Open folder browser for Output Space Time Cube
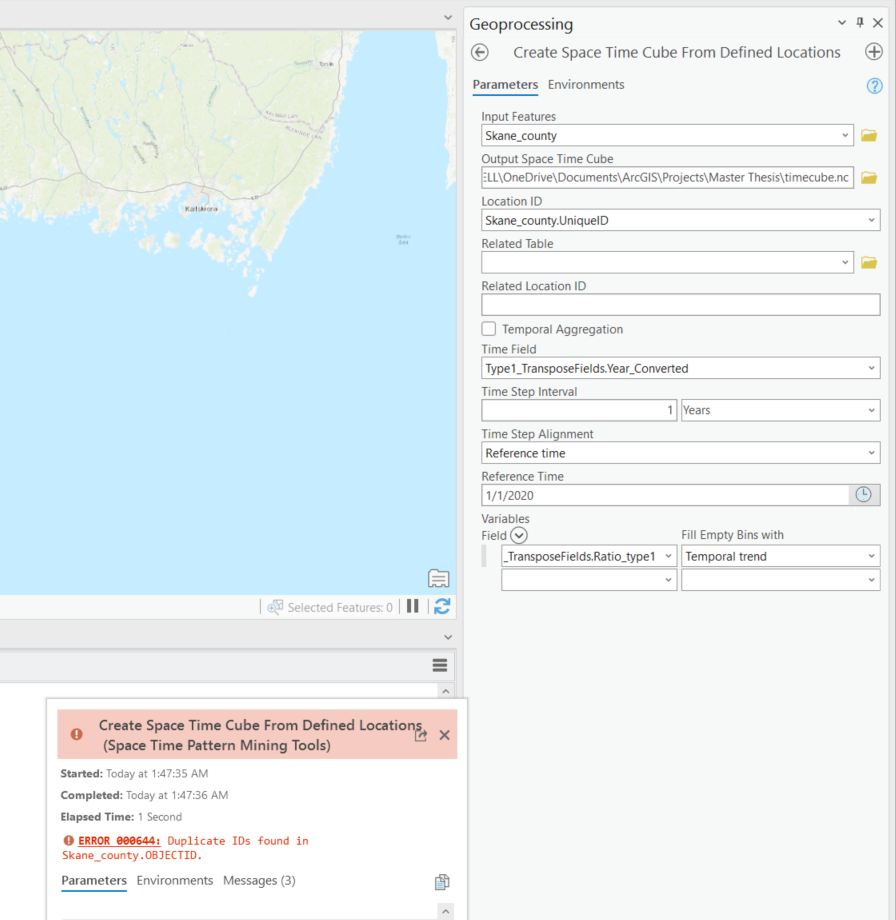 click(868, 177)
